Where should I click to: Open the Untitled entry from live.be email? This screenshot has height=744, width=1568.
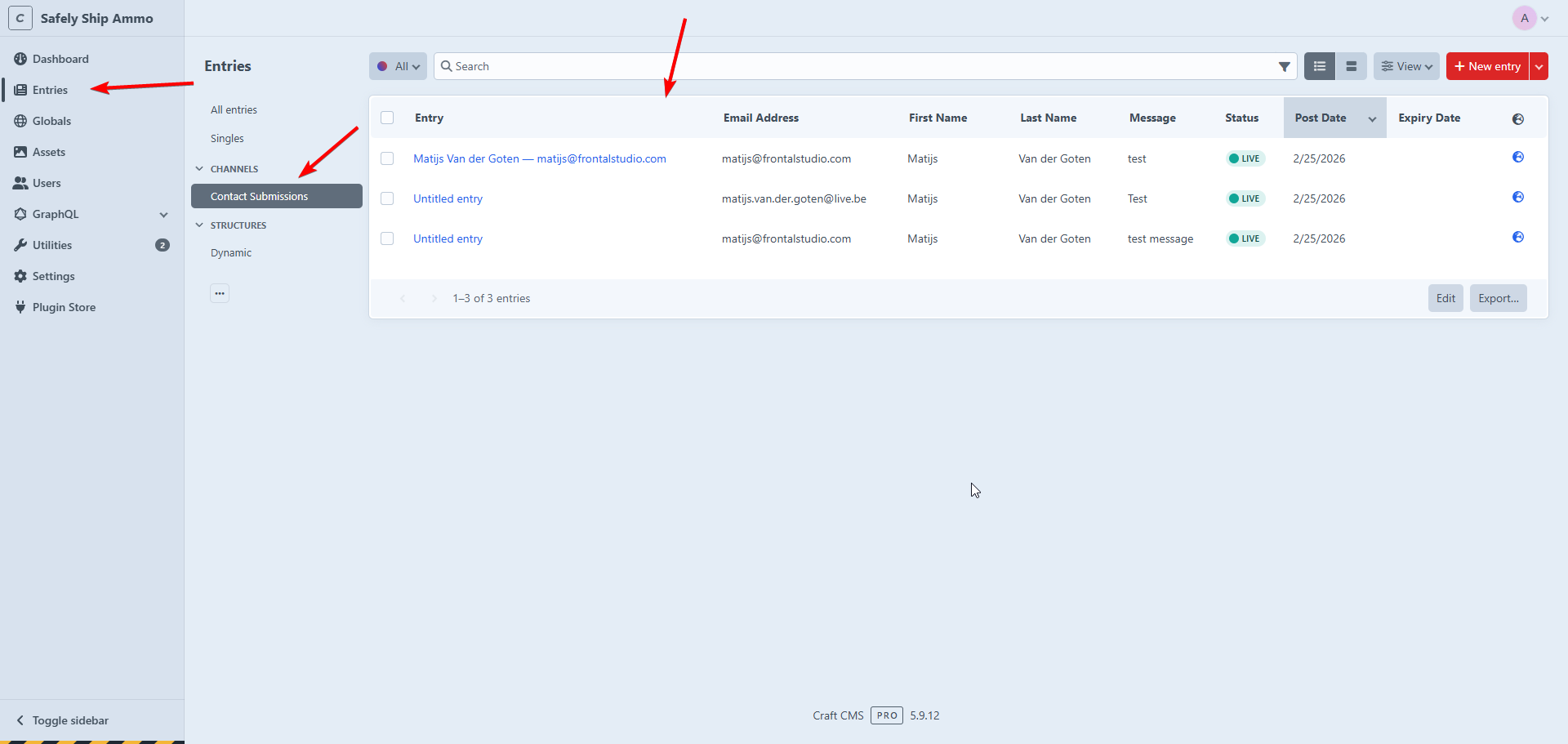pos(448,198)
